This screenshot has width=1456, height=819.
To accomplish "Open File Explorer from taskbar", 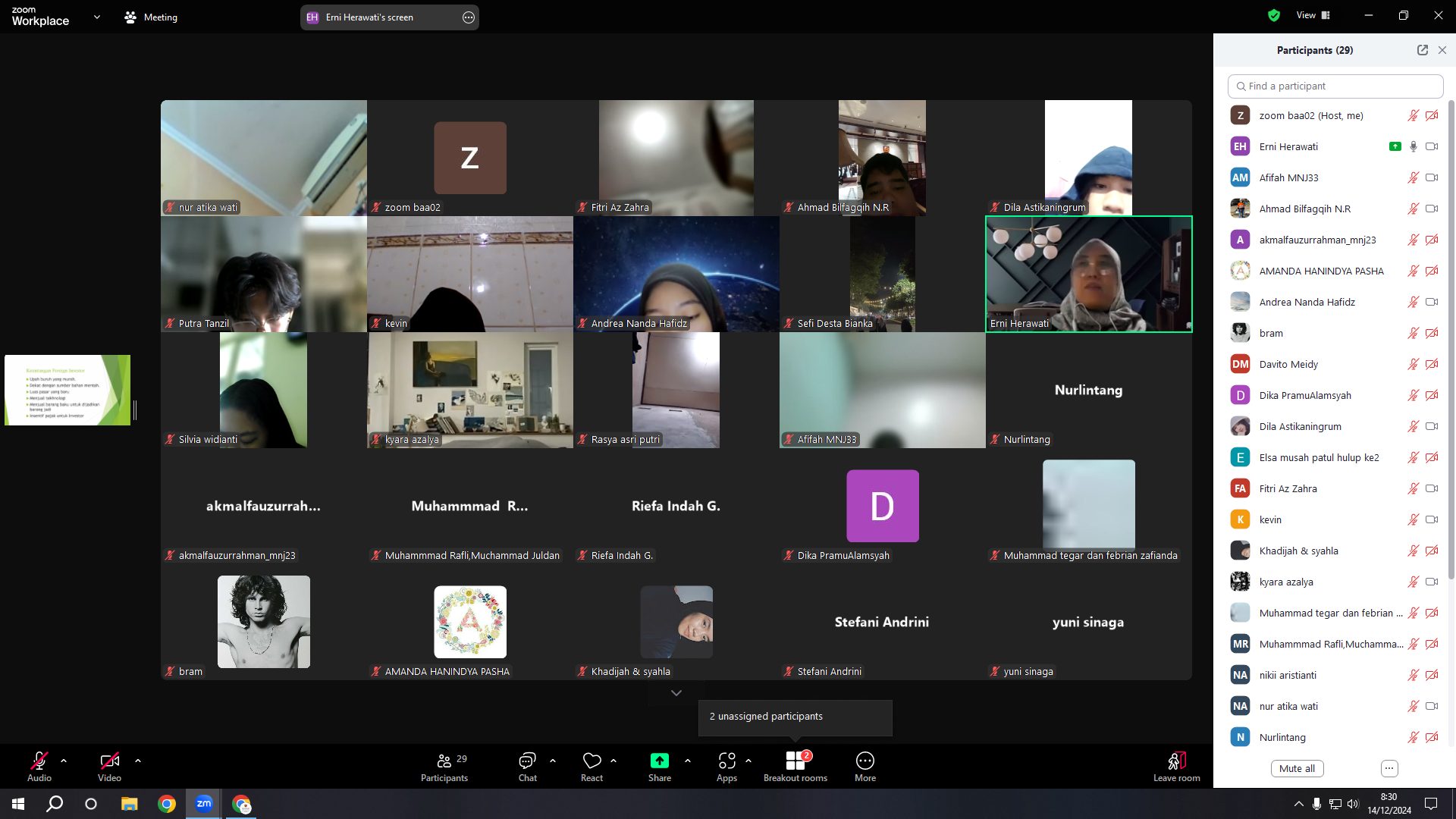I will click(130, 804).
